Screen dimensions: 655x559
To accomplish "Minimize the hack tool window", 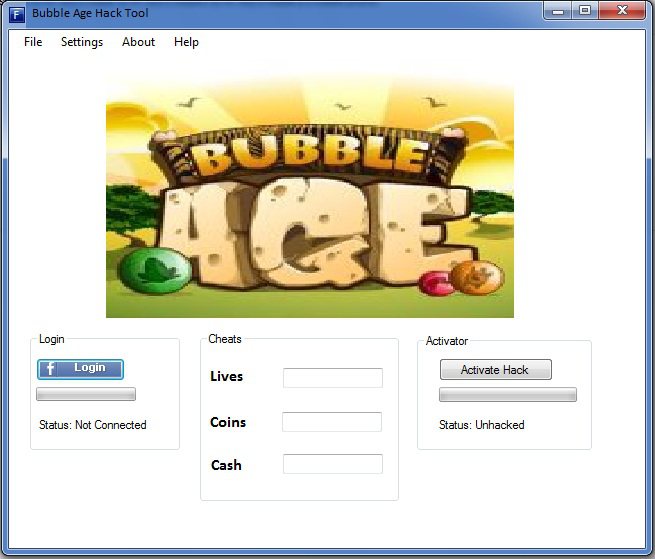I will pos(557,11).
